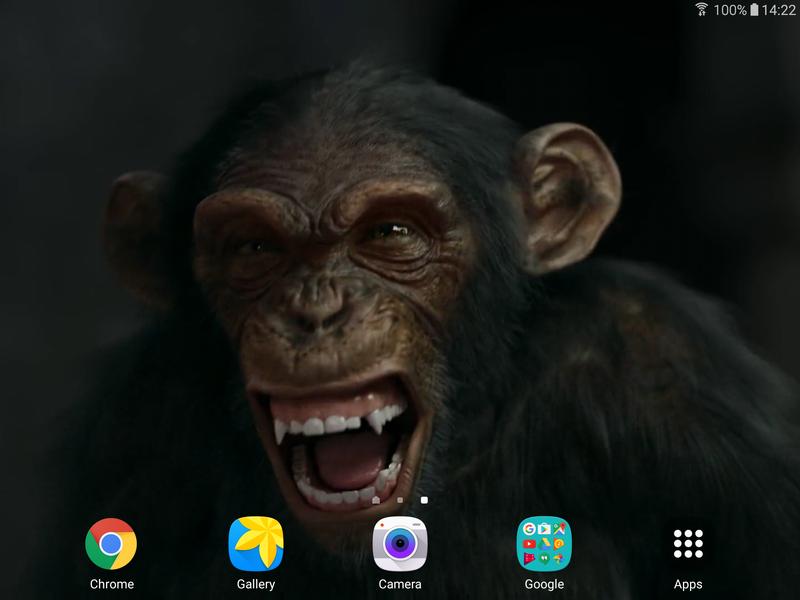Open the Apps drawer grid
Screen dimensions: 800x600
pos(688,544)
